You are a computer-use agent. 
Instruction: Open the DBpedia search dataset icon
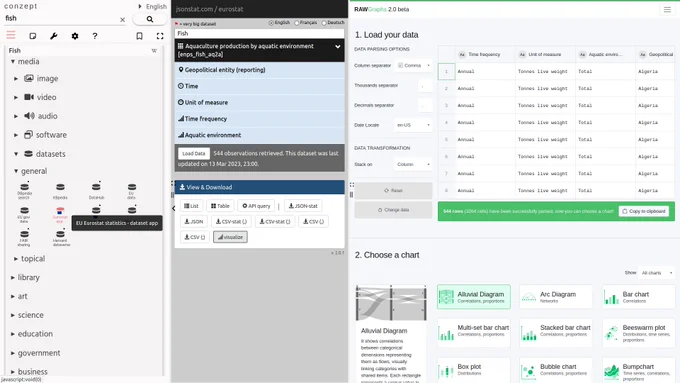(x=25, y=190)
